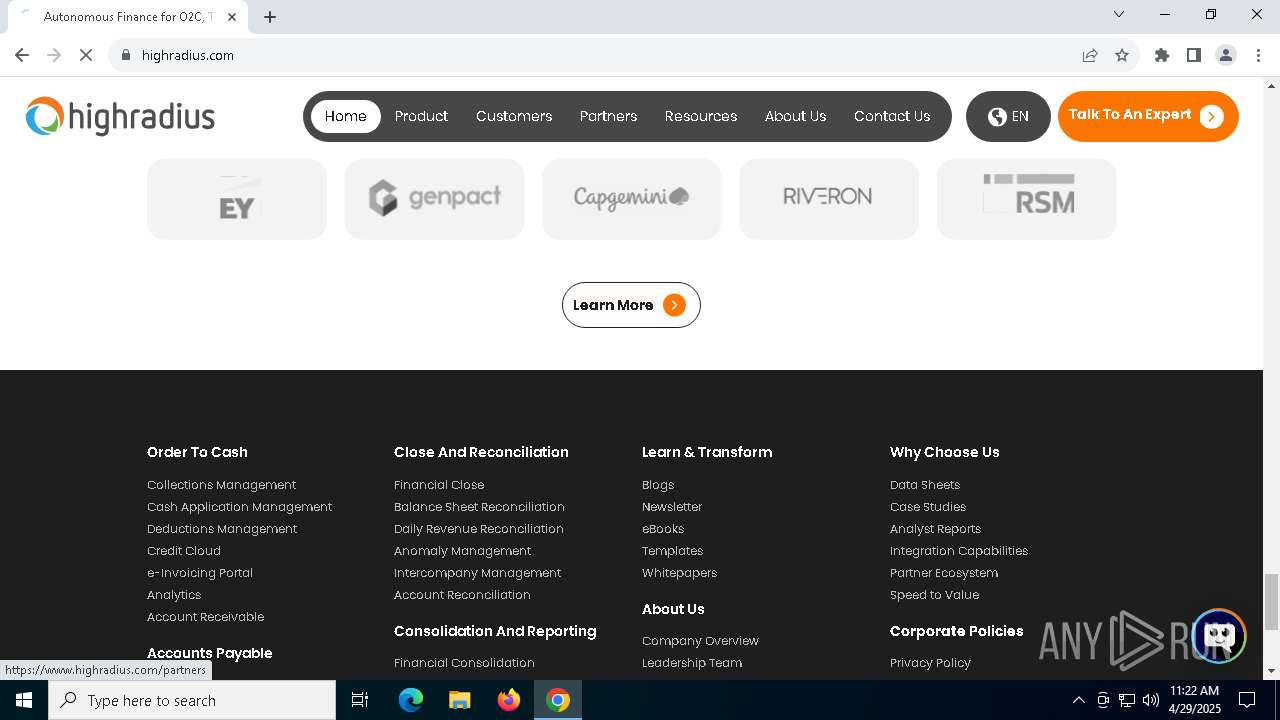Screen dimensions: 1280x720
Task: Open File Explorer from taskbar
Action: [x=459, y=700]
